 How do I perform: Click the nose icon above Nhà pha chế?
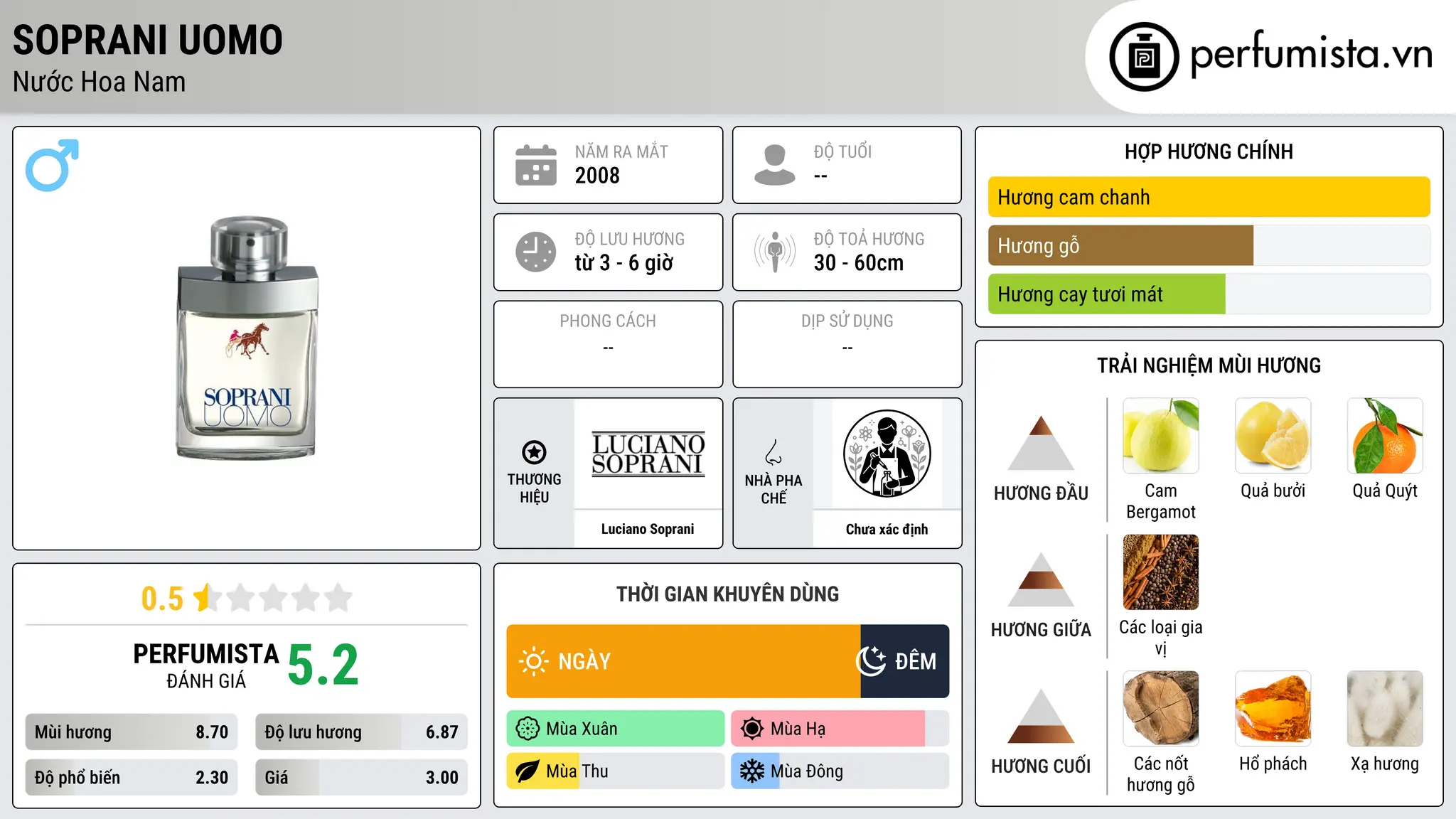pos(773,452)
